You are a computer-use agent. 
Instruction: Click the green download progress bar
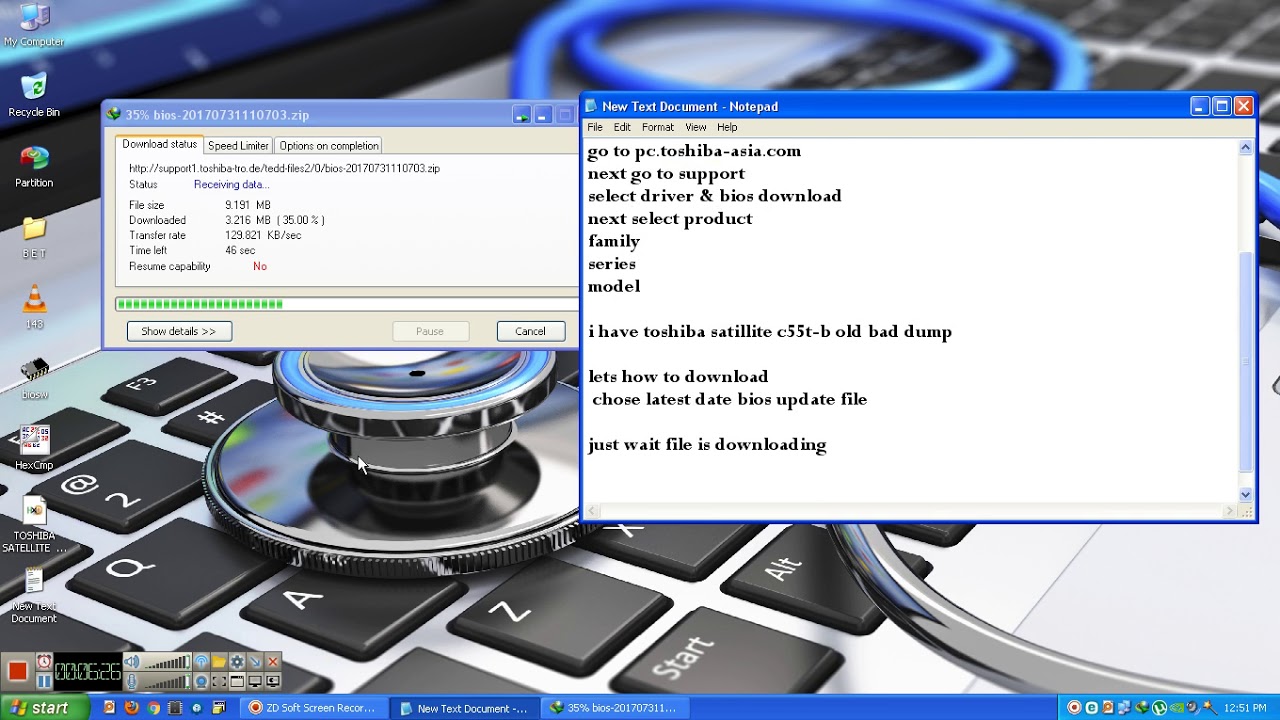point(347,304)
